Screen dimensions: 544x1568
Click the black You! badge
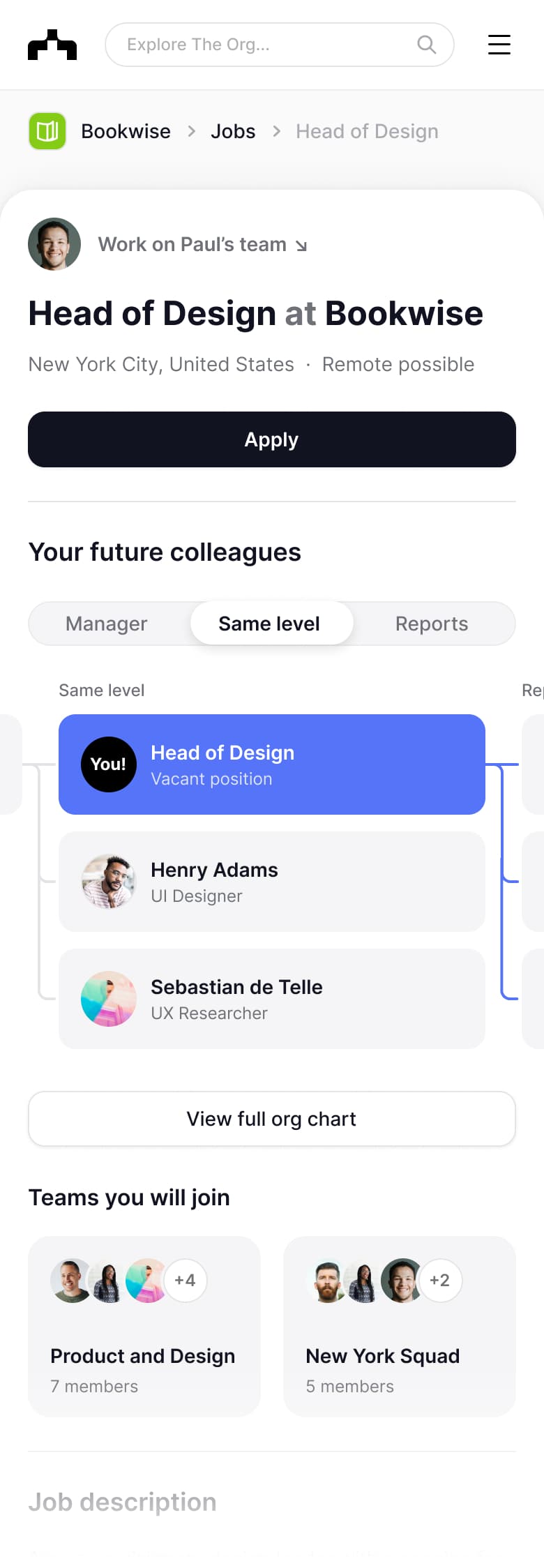tap(109, 764)
